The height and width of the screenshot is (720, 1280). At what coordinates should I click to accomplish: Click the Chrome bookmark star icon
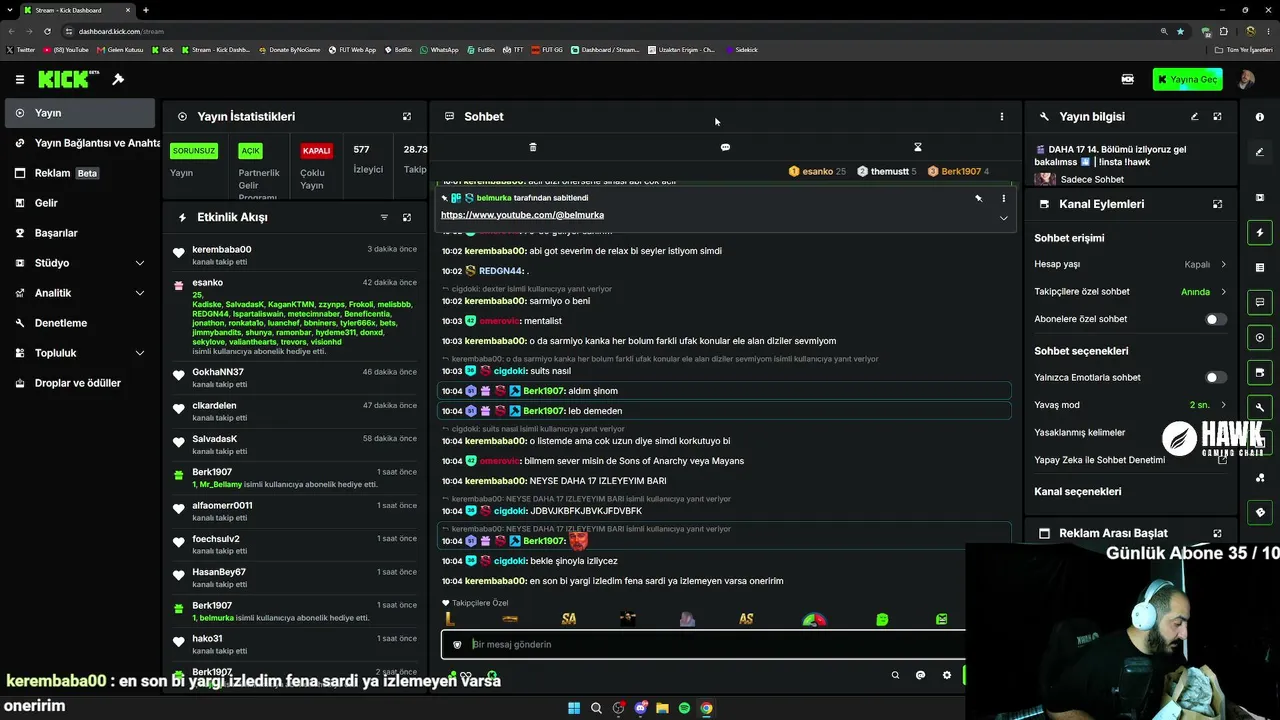(1180, 31)
